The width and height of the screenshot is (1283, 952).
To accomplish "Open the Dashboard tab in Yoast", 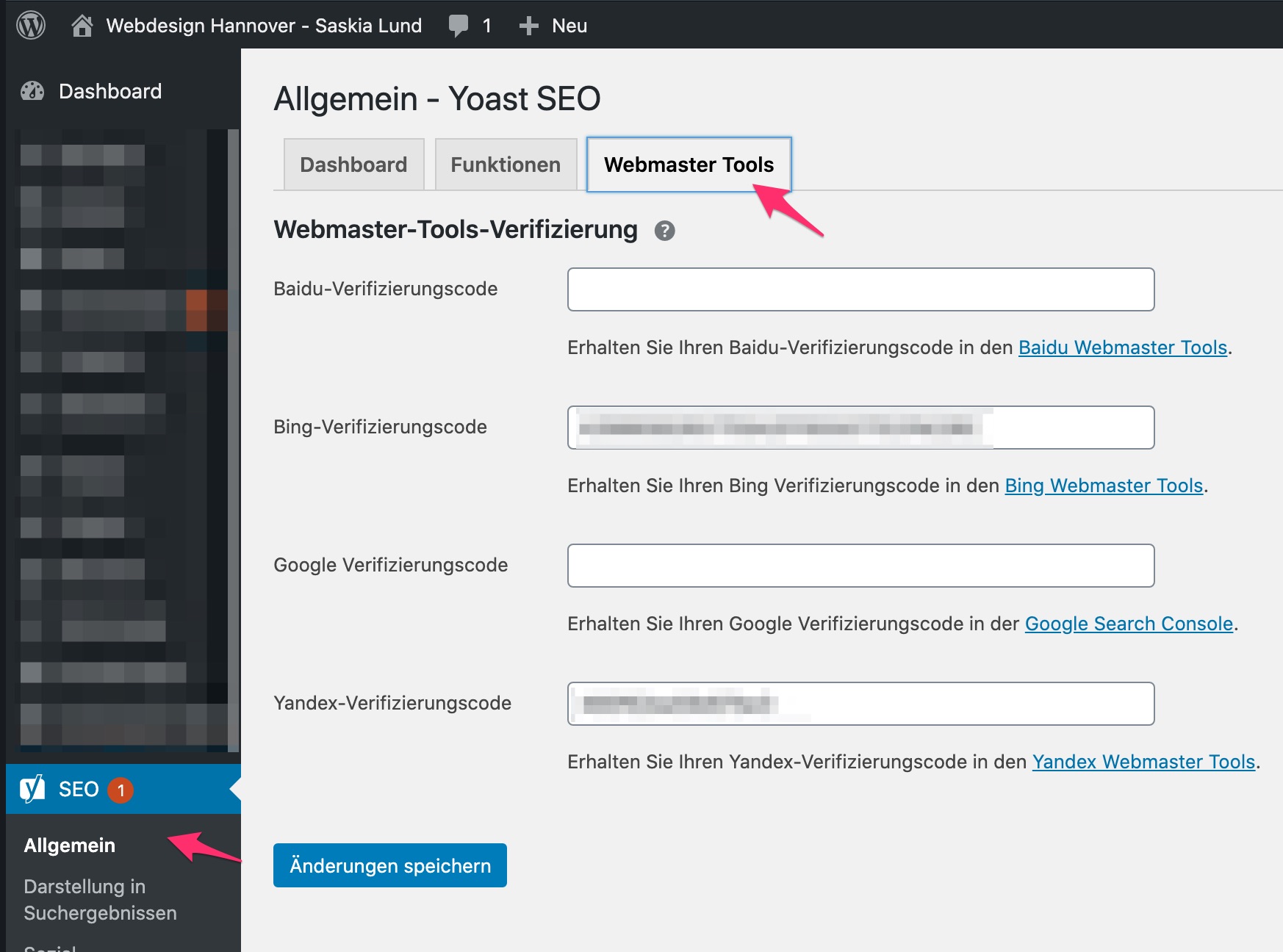I will click(353, 165).
